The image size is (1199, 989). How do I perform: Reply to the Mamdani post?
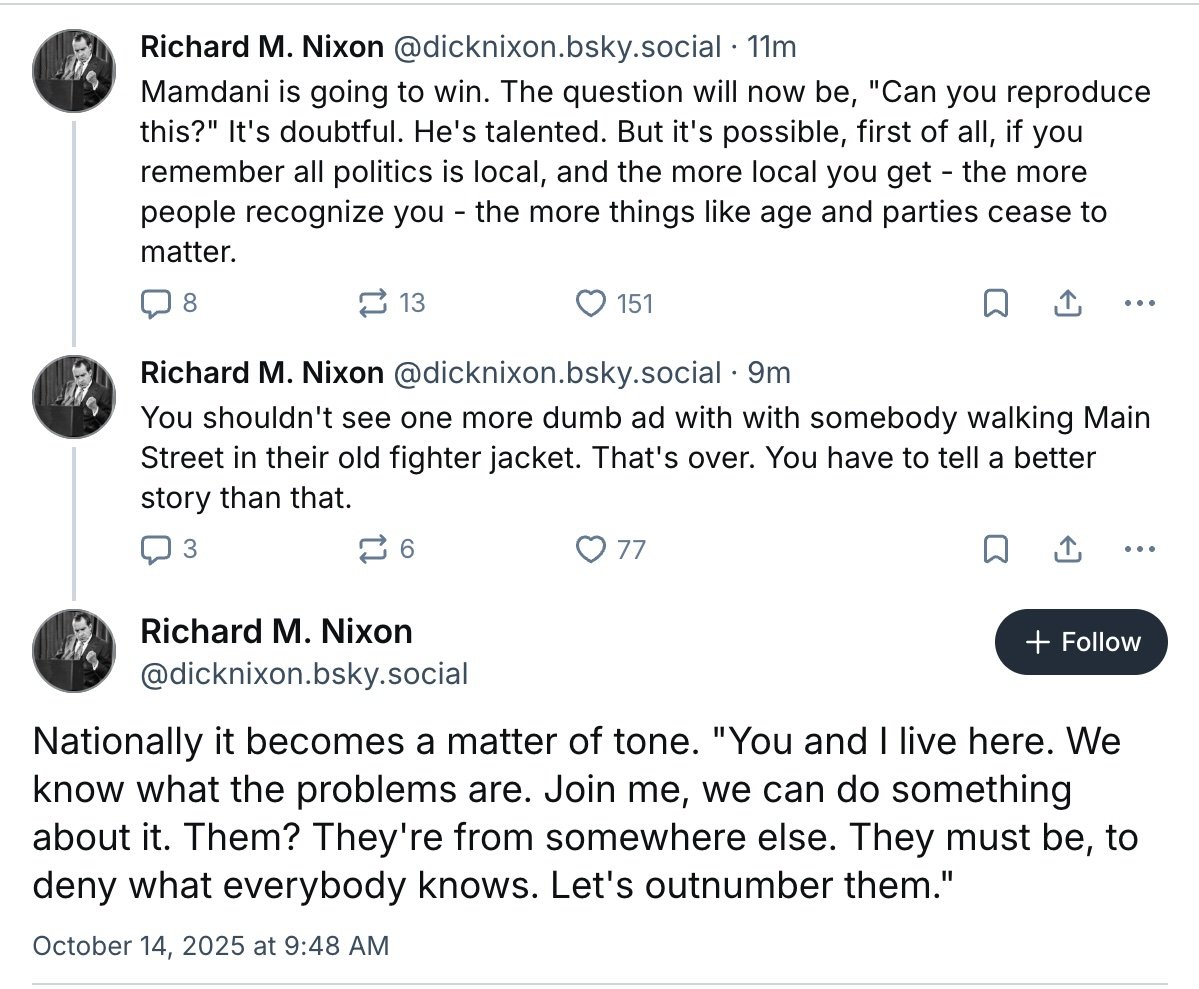tap(156, 303)
